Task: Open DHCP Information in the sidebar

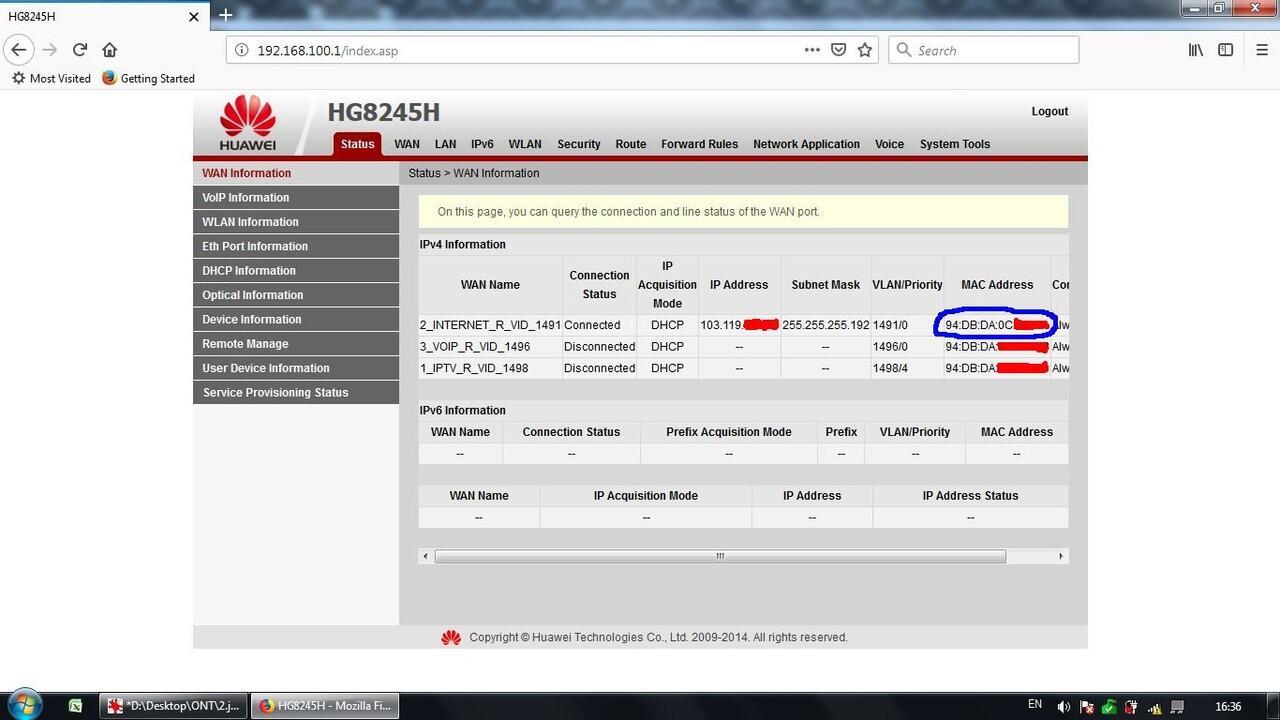Action: (249, 270)
